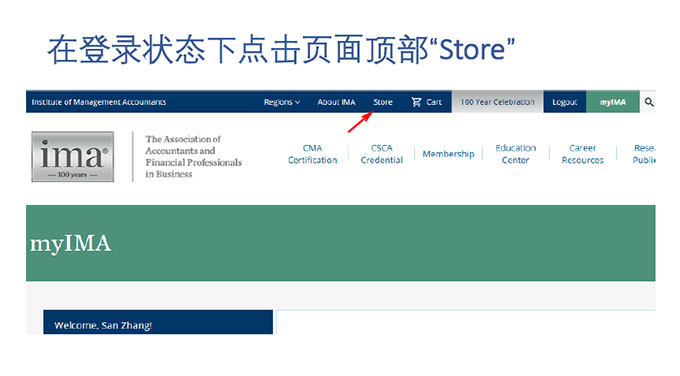Open the Store menu item

pos(382,102)
